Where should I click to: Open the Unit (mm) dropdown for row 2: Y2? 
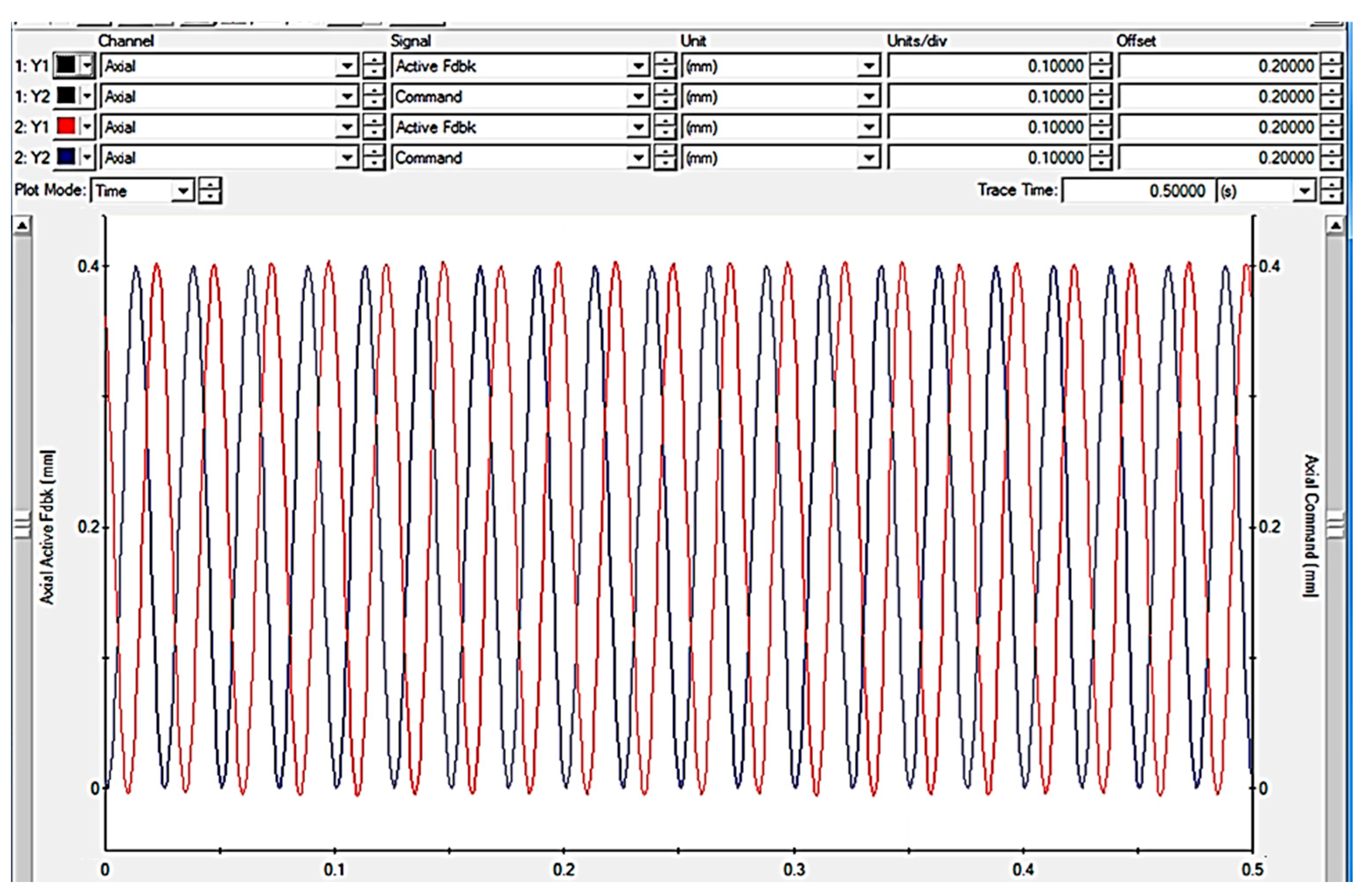868,158
